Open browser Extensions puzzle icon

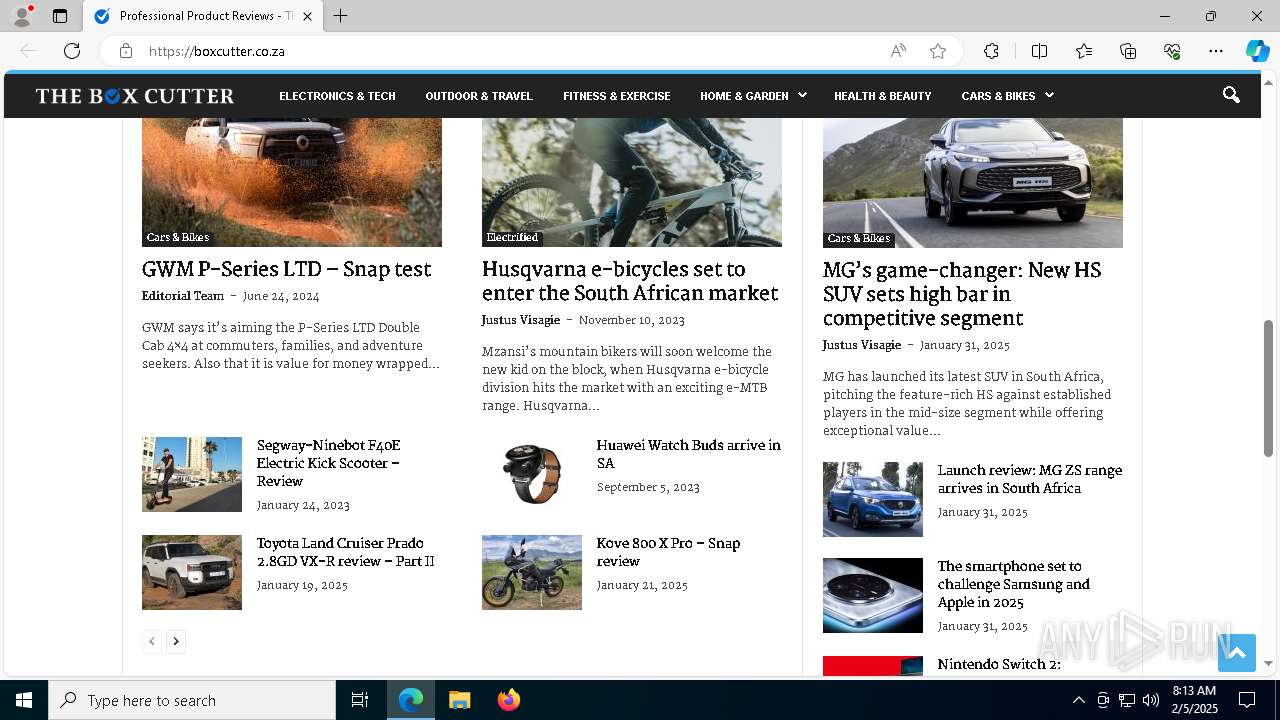coord(991,51)
